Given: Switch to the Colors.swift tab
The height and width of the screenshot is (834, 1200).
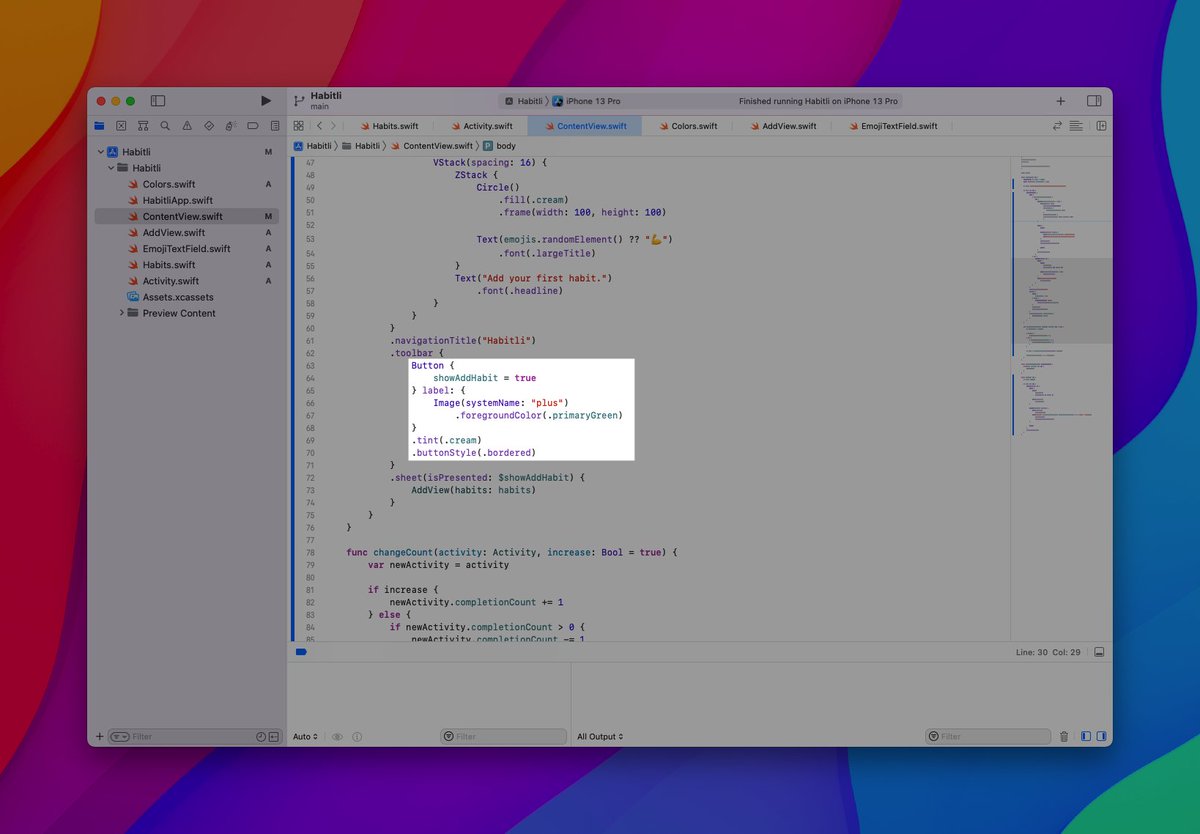Looking at the screenshot, I should click(694, 126).
